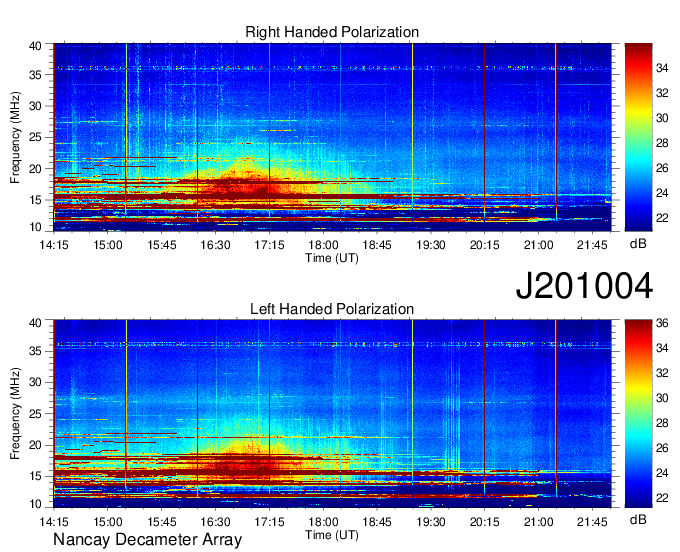680x552 pixels.
Task: Click "16:30" on the Right Handed time axis
Action: 216,245
